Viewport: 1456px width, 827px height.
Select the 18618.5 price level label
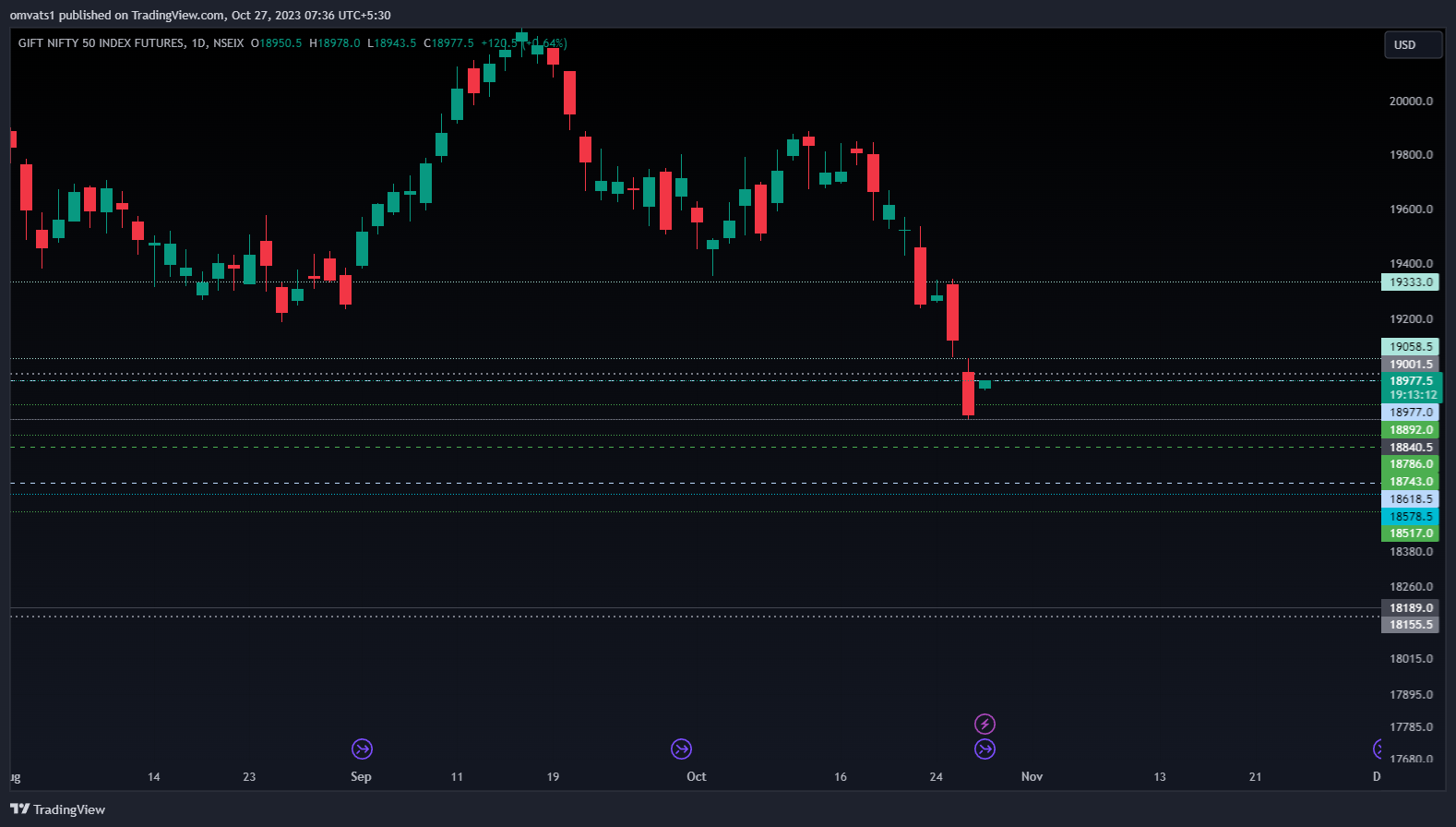1410,499
